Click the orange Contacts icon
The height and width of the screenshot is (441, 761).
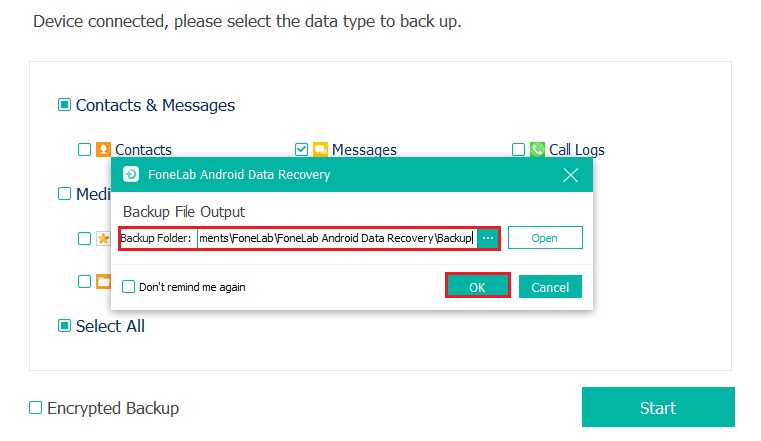pos(103,149)
